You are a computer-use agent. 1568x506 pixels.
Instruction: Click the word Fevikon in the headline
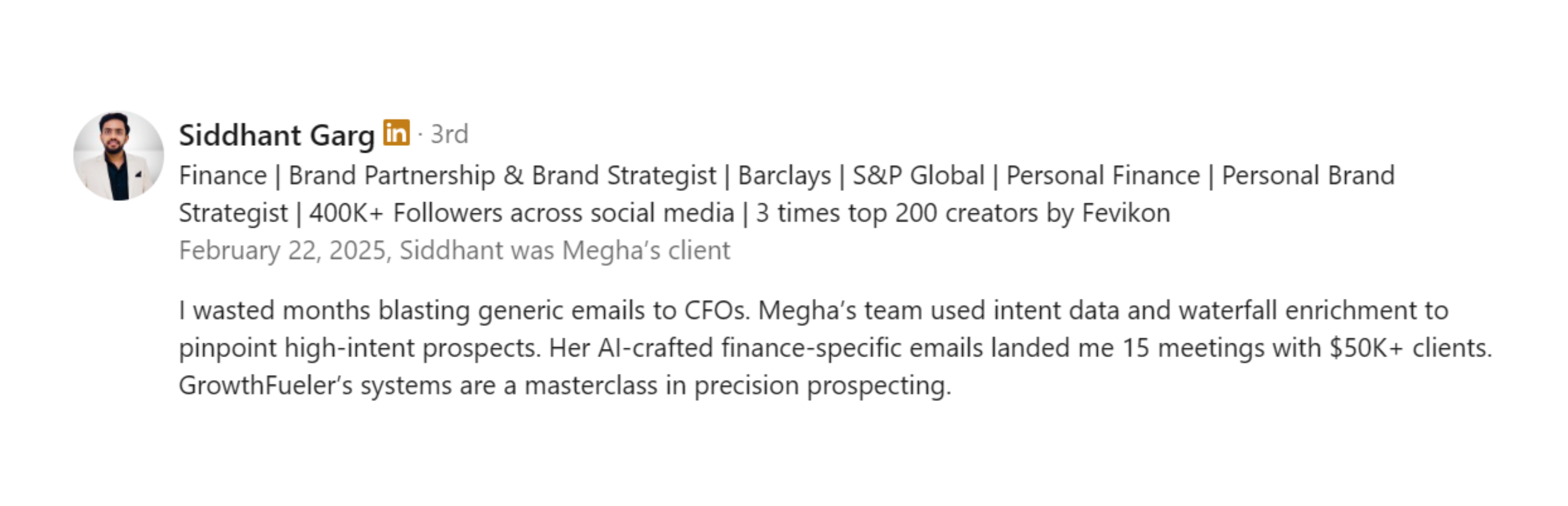click(x=1125, y=213)
